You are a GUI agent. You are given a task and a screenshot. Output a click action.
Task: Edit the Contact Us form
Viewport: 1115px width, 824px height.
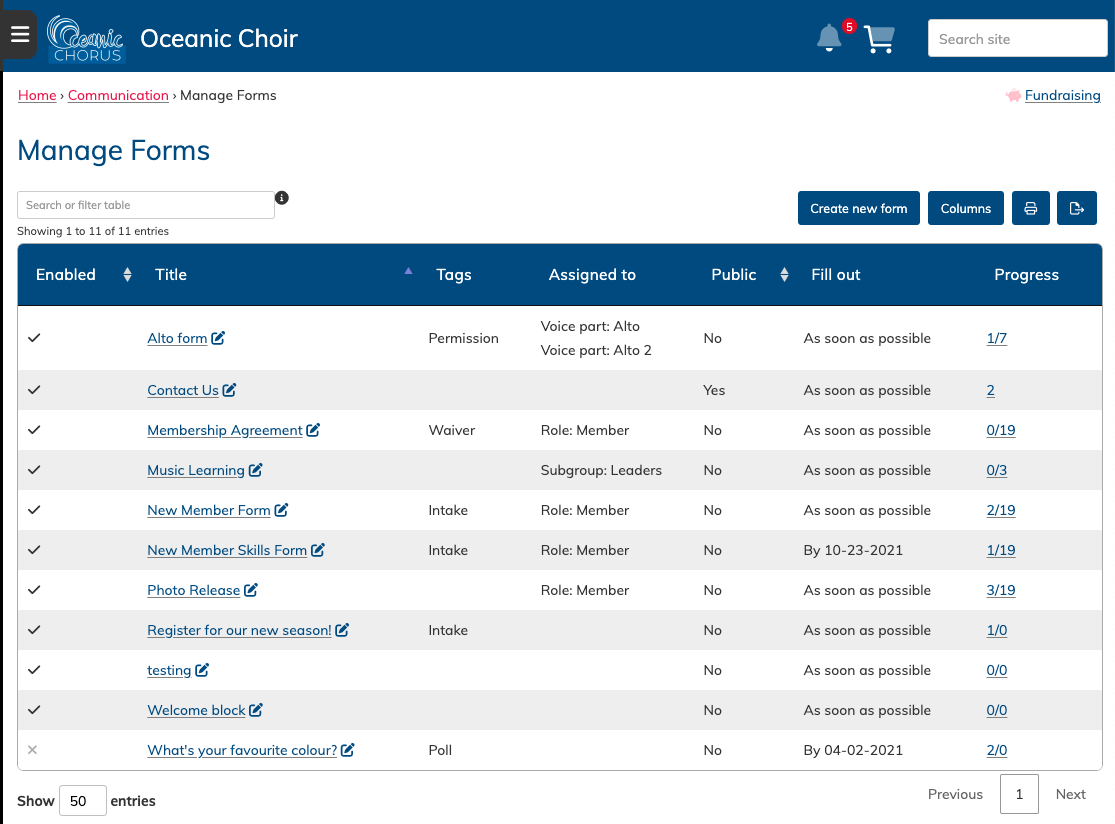[x=229, y=390]
